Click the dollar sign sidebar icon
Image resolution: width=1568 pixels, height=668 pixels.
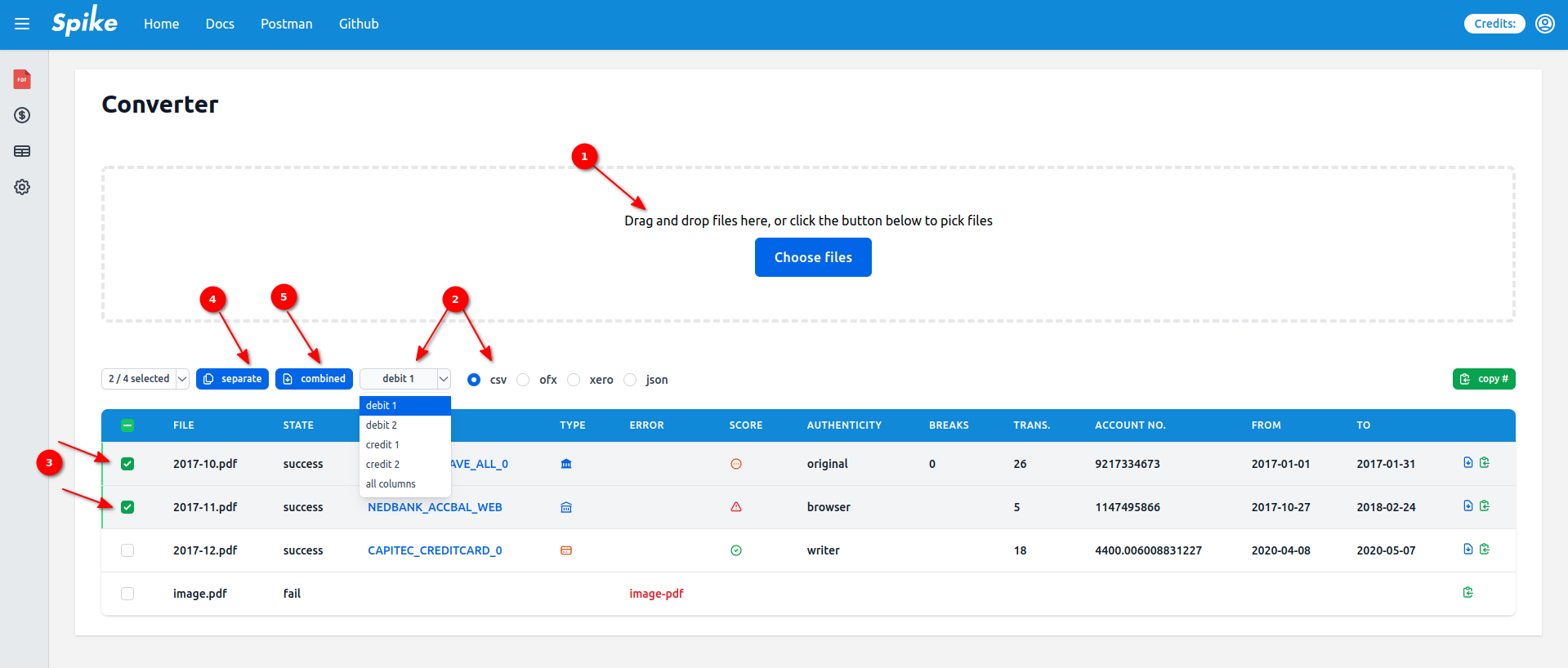22,115
